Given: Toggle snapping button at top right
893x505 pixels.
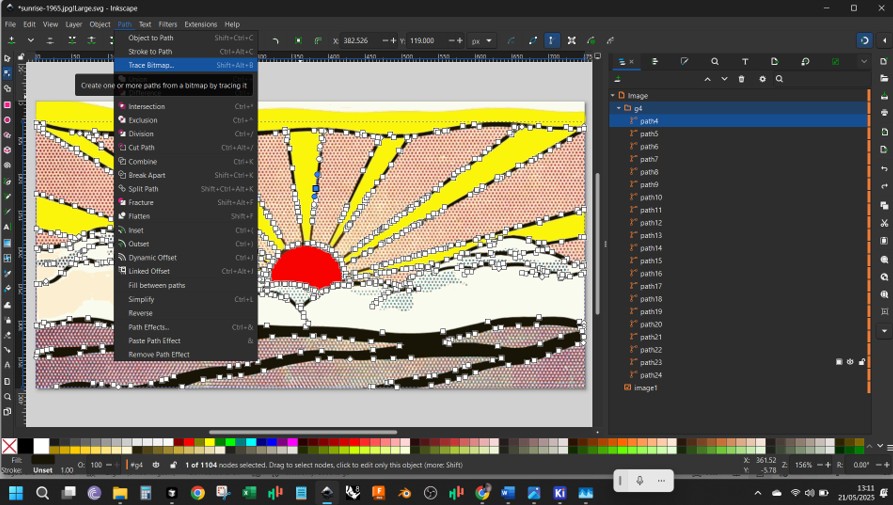Looking at the screenshot, I should 865,40.
